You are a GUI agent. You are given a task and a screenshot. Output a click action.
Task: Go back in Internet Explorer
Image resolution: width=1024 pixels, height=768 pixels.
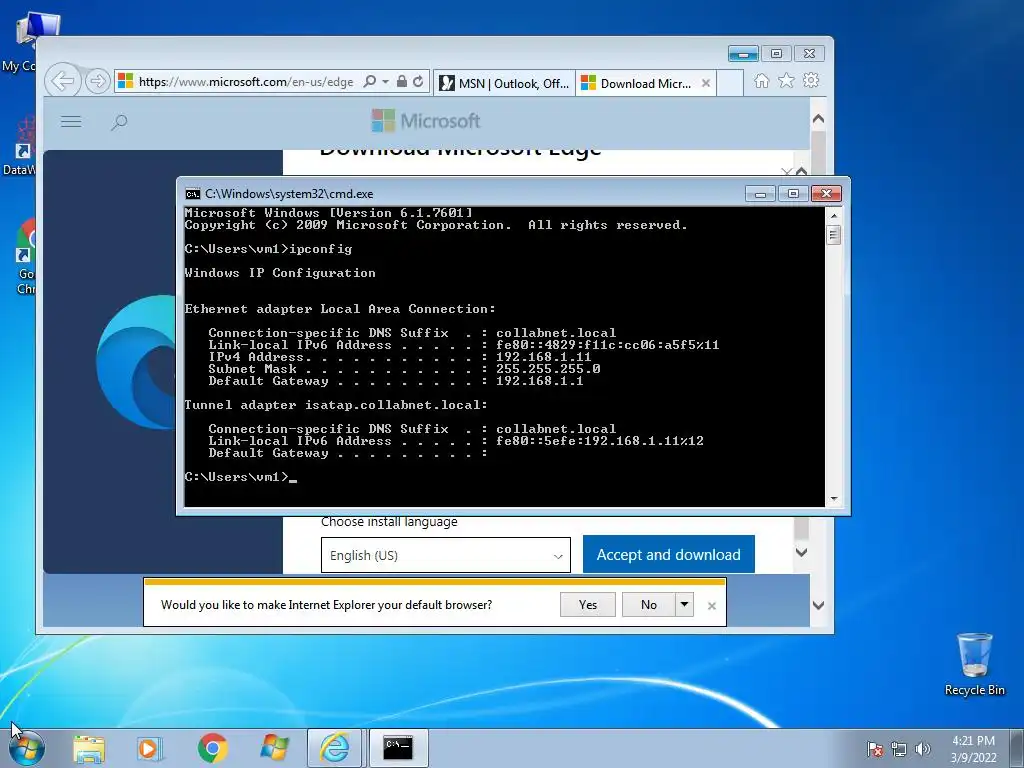pos(63,82)
